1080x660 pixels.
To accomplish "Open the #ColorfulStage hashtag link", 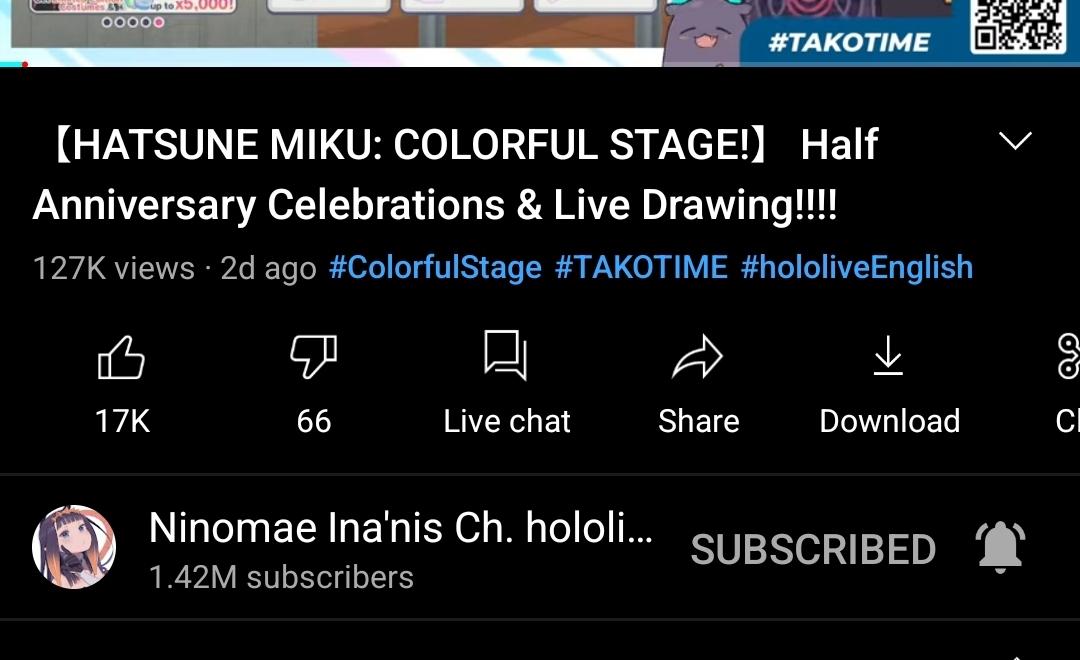I will click(435, 267).
